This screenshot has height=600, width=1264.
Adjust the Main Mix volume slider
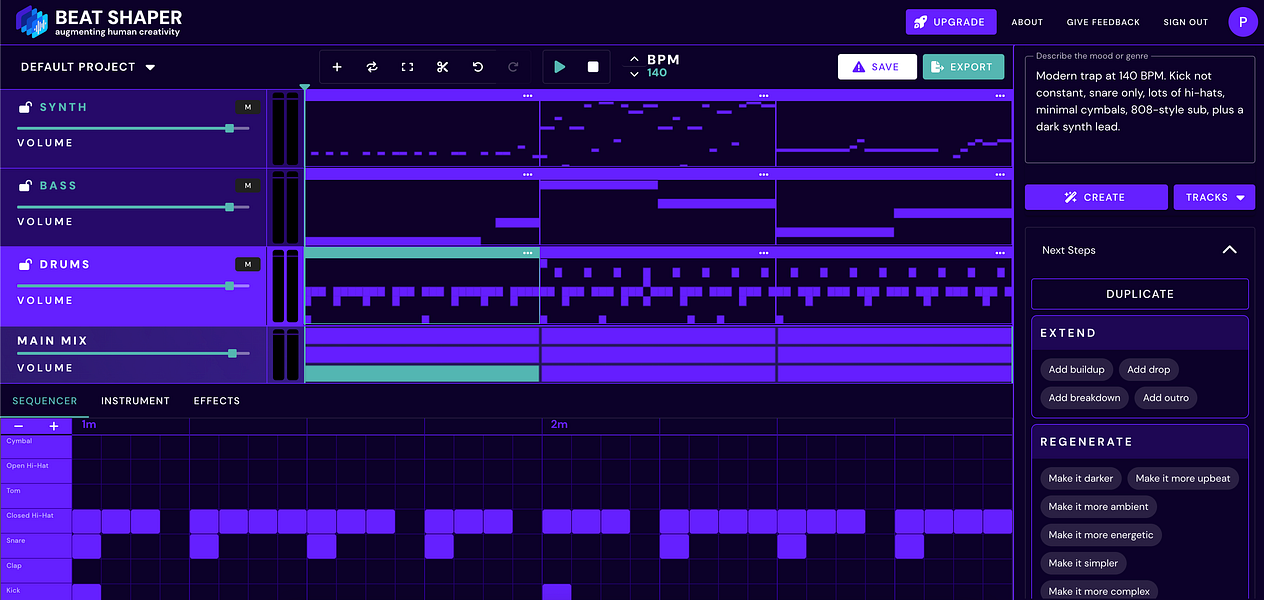tap(133, 353)
